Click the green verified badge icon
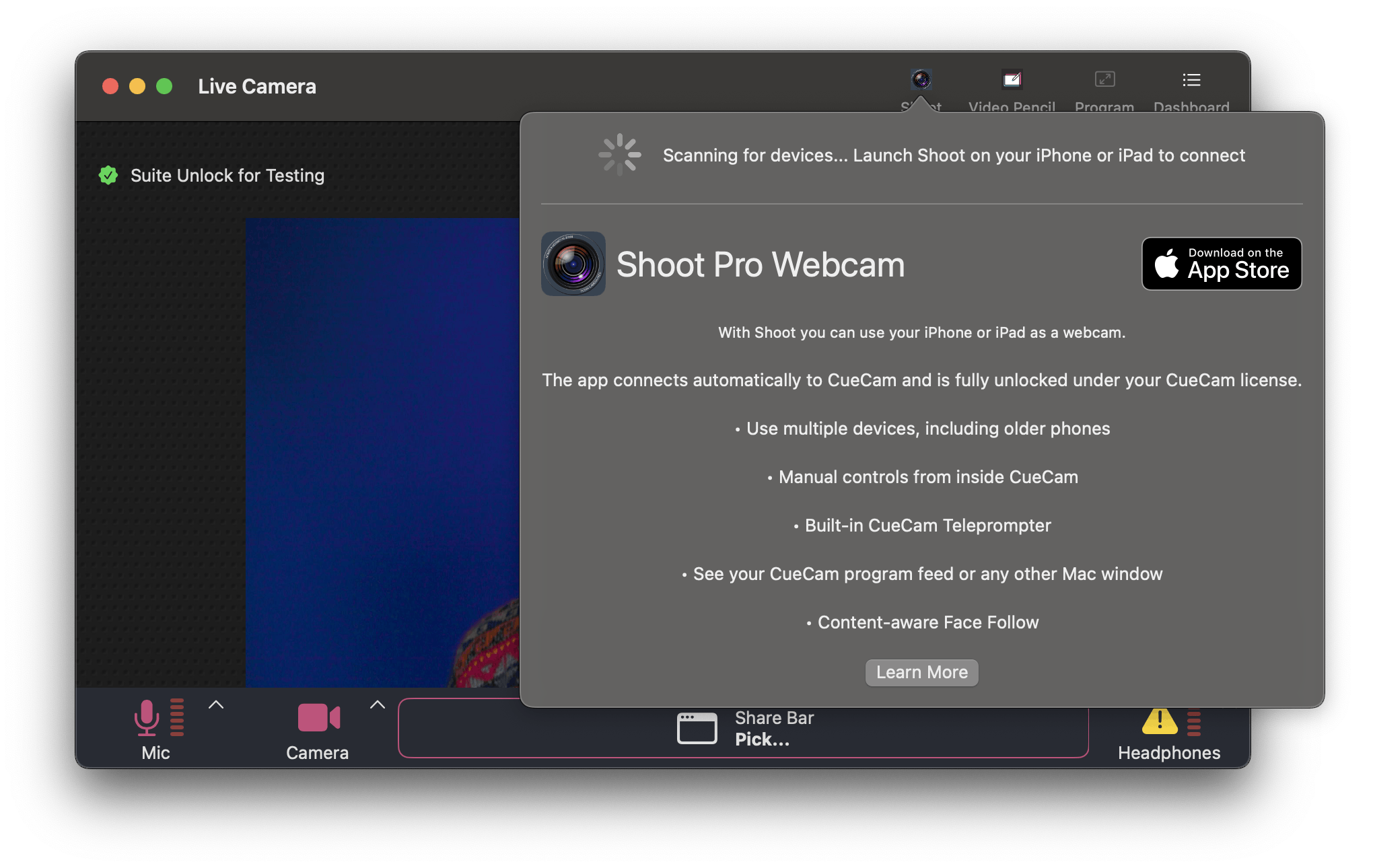 pos(108,176)
